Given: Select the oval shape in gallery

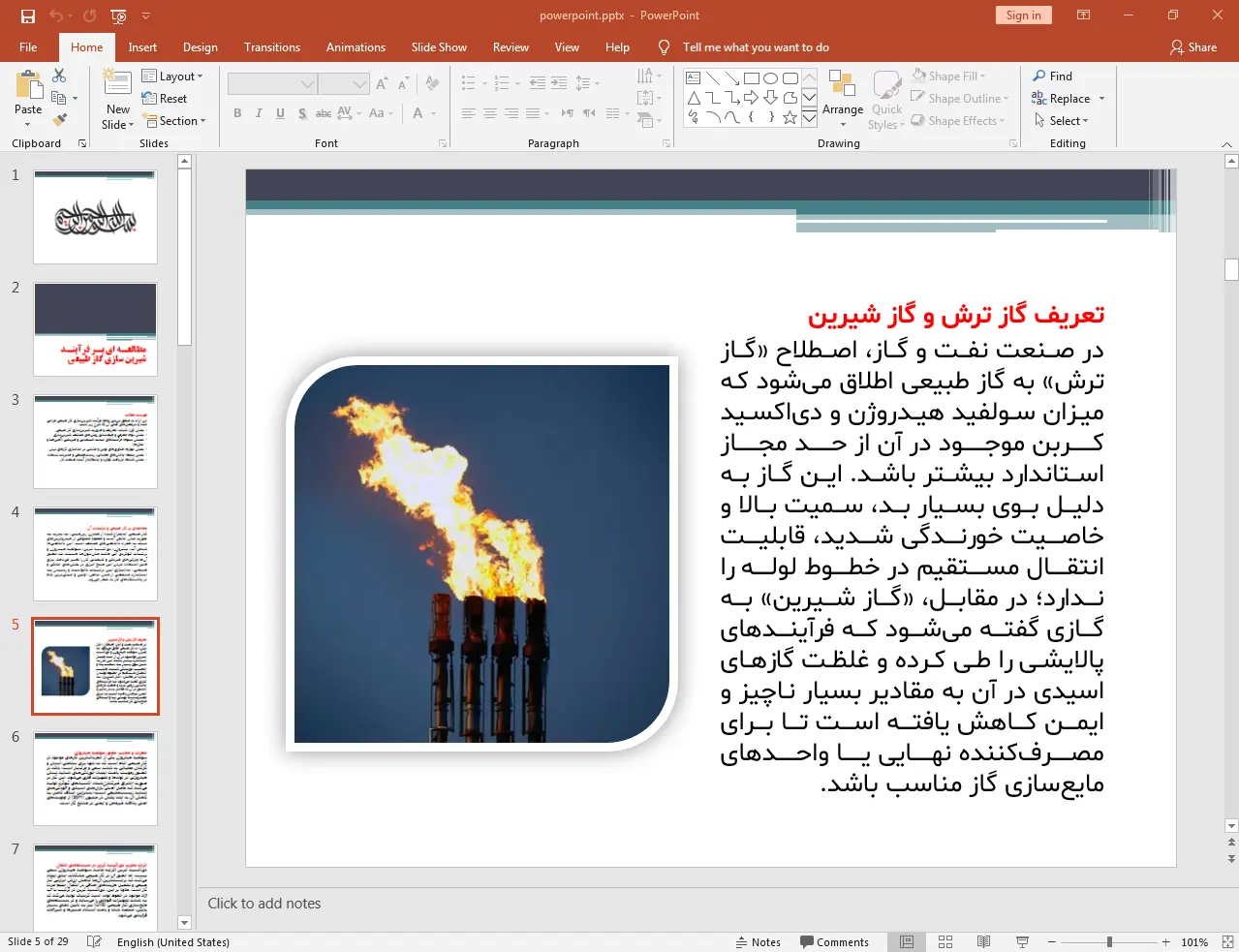Looking at the screenshot, I should click(x=770, y=78).
